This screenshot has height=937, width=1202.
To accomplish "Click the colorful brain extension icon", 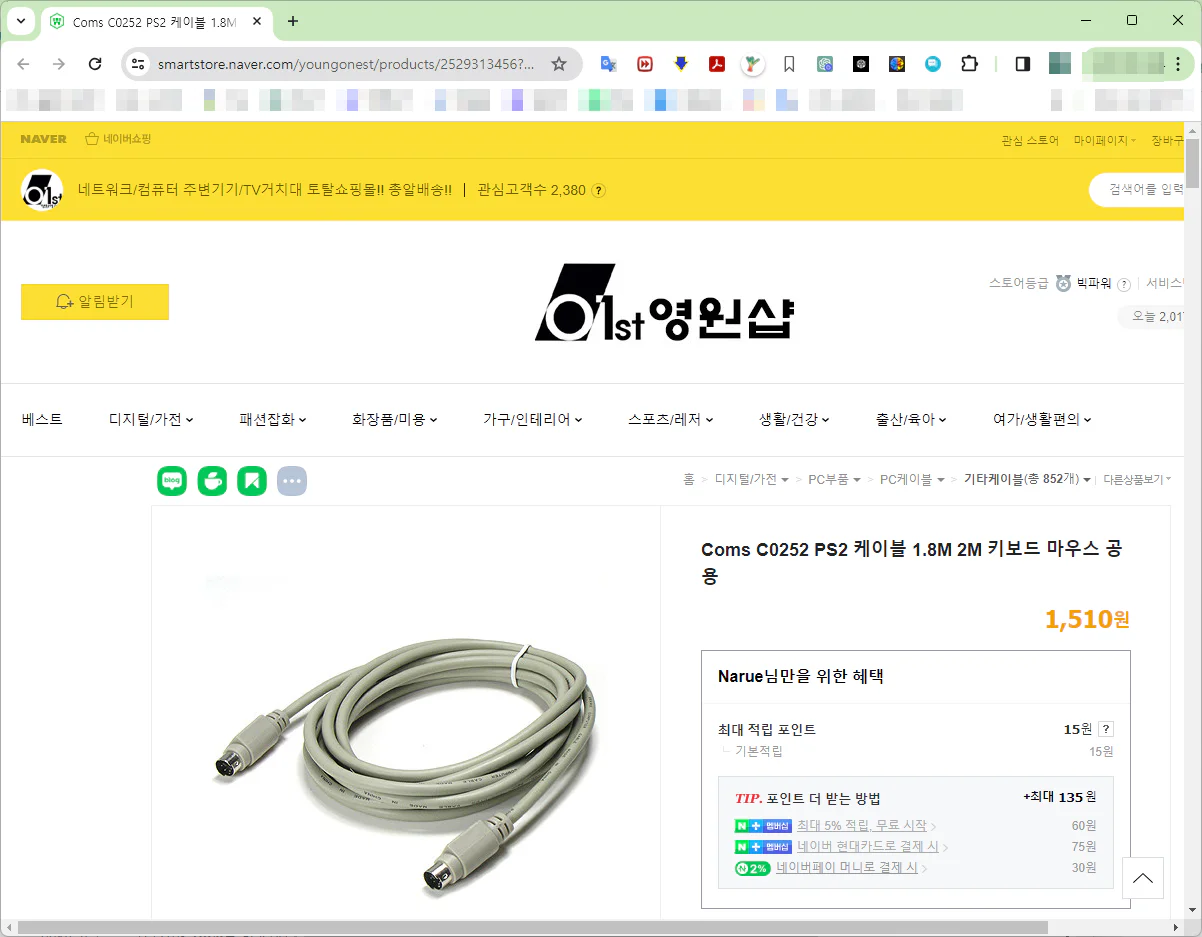I will click(x=897, y=64).
